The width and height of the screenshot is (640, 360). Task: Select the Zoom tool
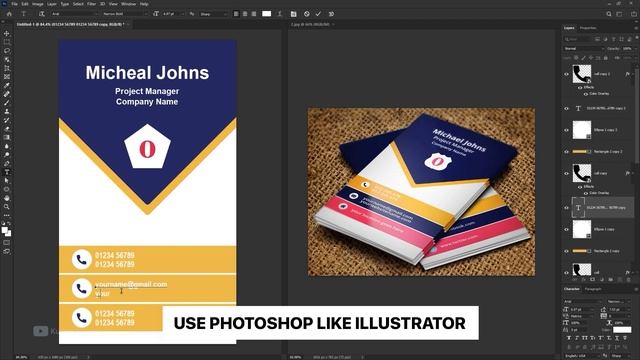[x=7, y=207]
